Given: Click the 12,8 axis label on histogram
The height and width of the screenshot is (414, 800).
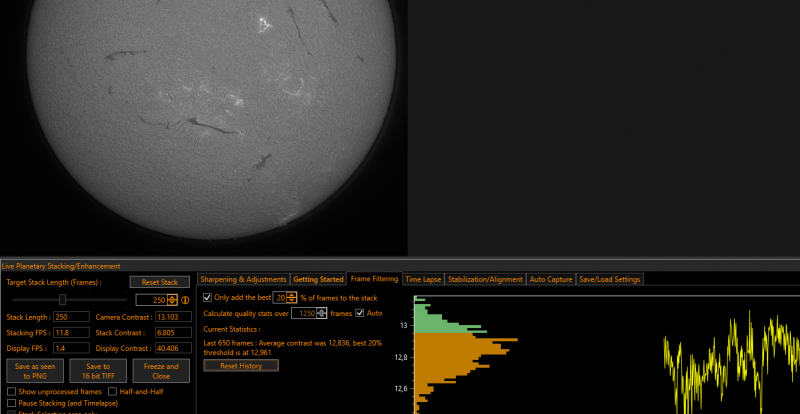Looking at the screenshot, I should click(x=402, y=357).
